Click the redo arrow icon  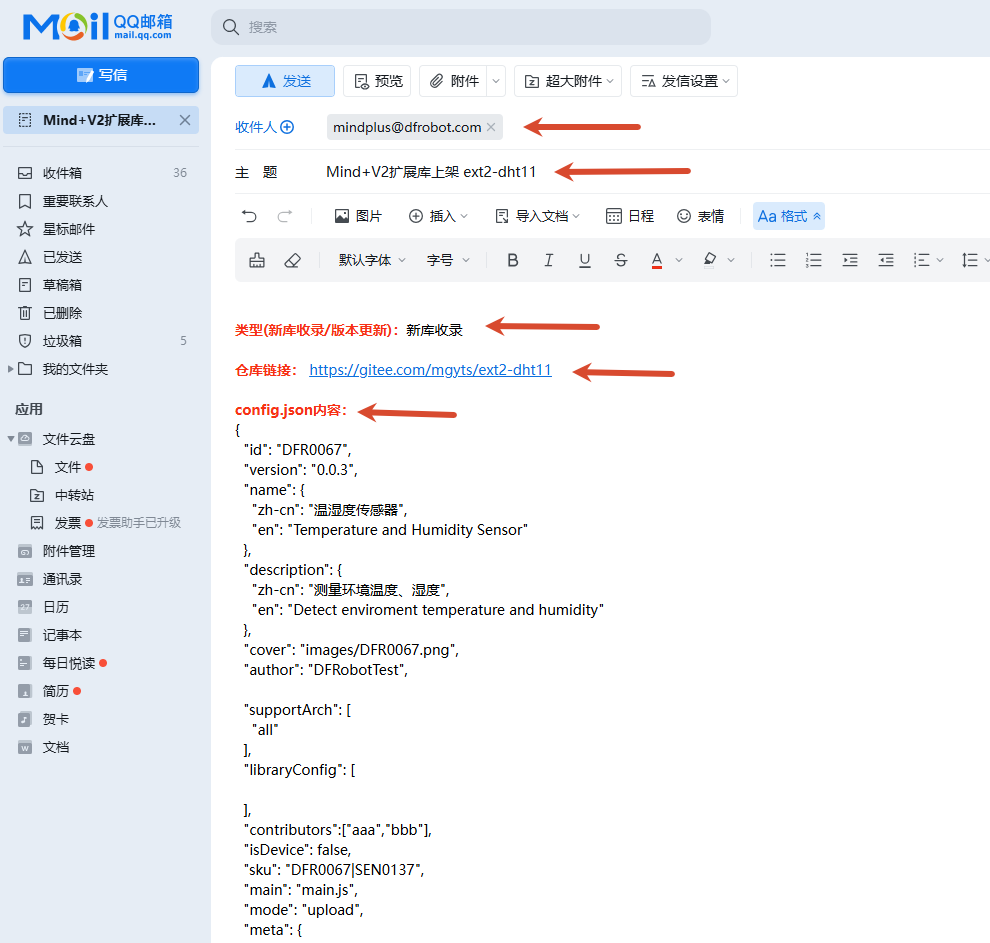coord(285,216)
